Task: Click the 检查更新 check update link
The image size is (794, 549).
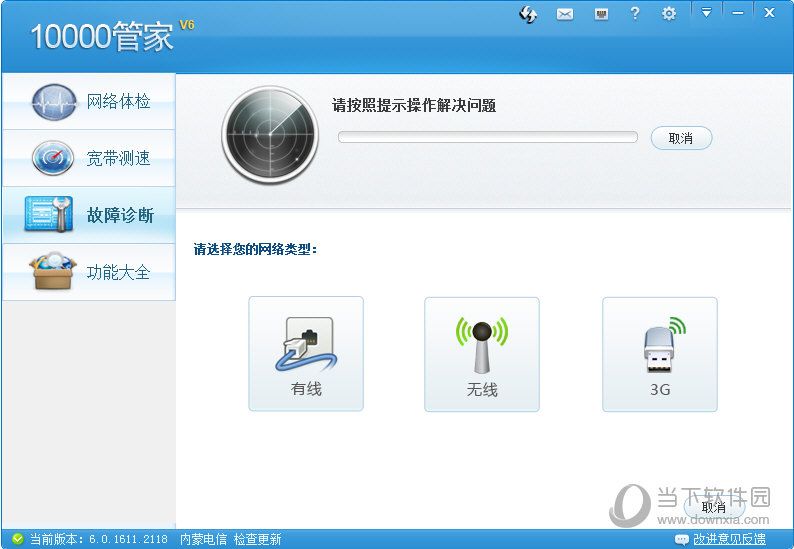Action: [257, 539]
